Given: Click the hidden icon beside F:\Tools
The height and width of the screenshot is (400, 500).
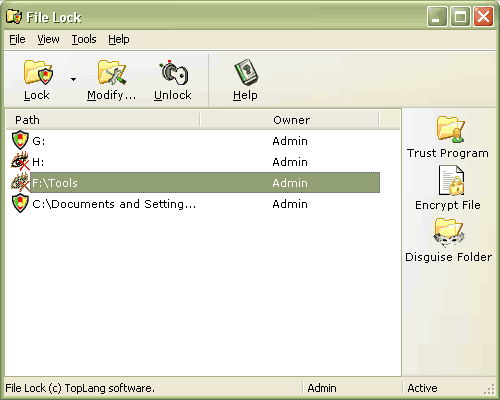Looking at the screenshot, I should pos(20,182).
